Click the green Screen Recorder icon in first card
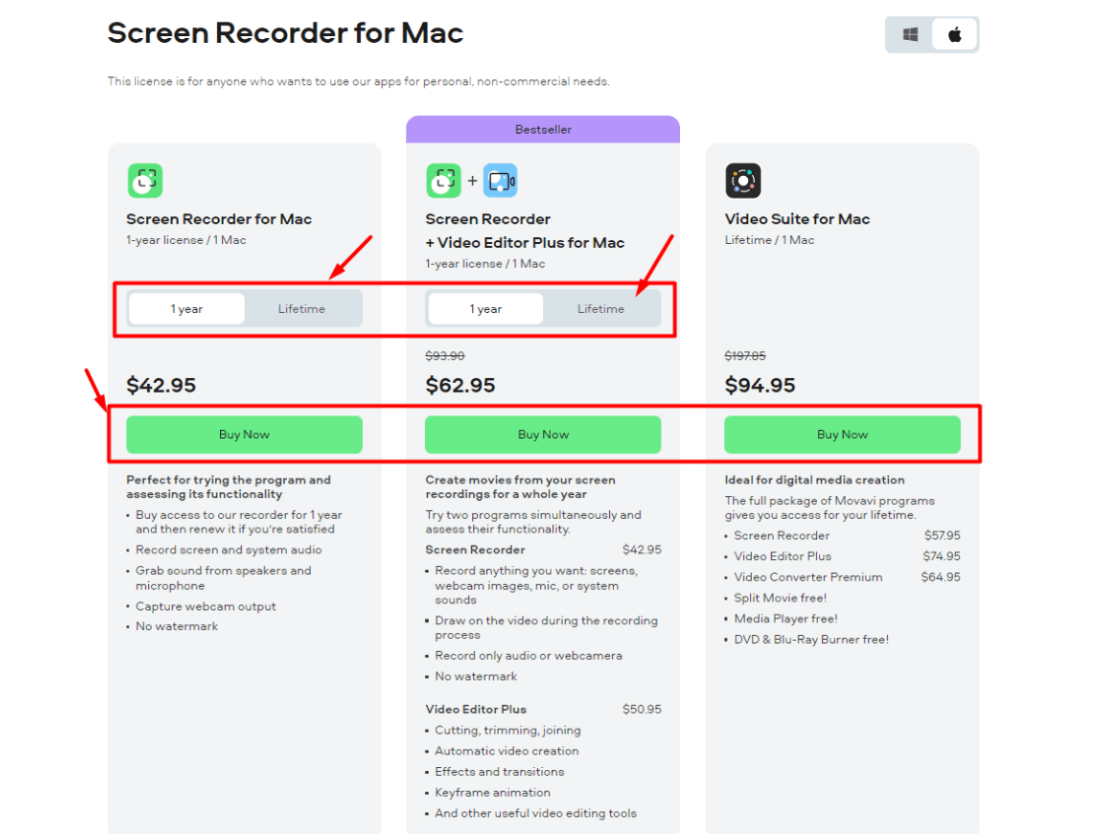The image size is (1105, 834). 145,181
